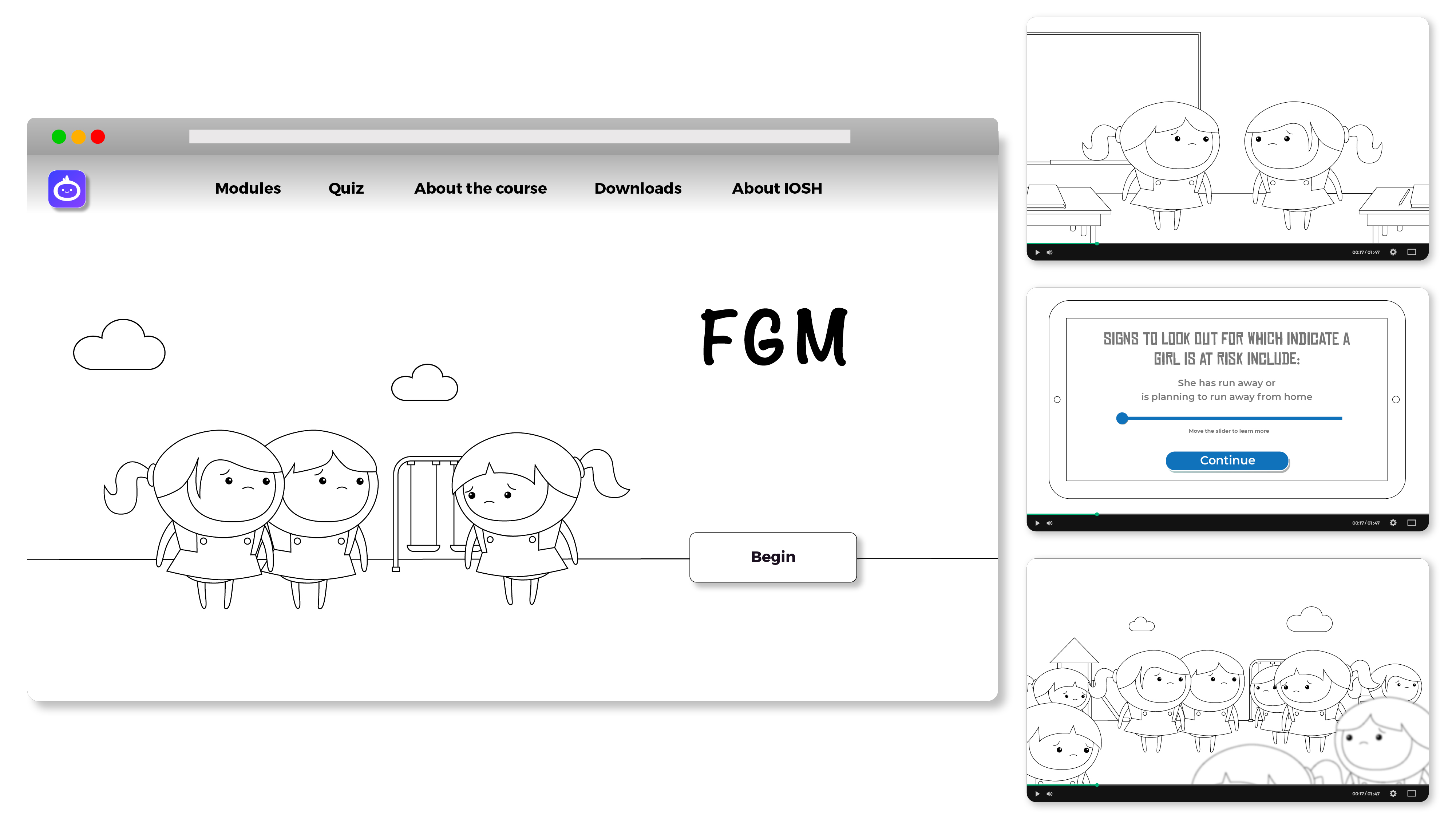Move the slider to learn more

tap(1122, 418)
